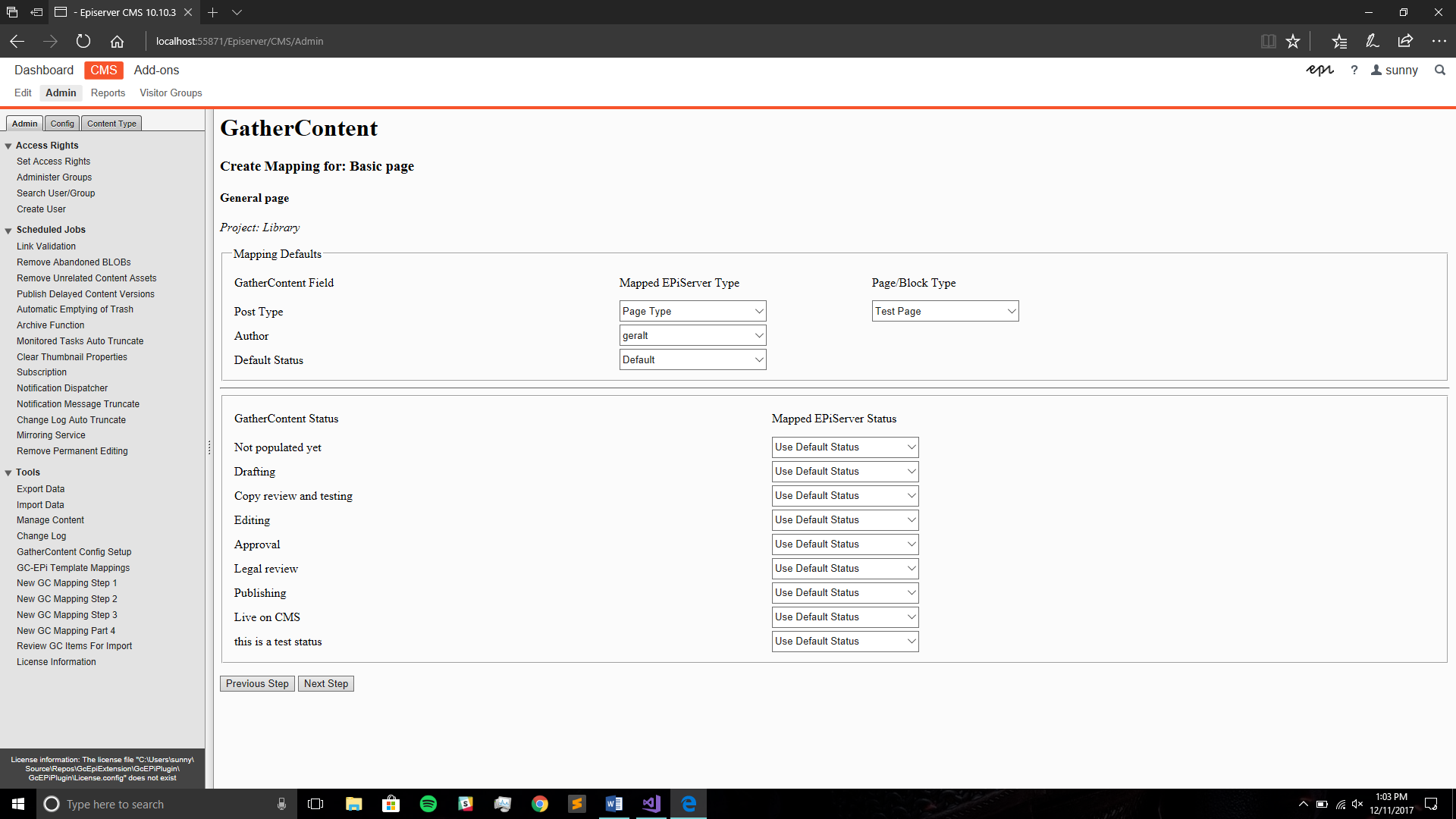Image resolution: width=1456 pixels, height=819 pixels.
Task: Click the browser Refresh icon
Action: coord(83,41)
